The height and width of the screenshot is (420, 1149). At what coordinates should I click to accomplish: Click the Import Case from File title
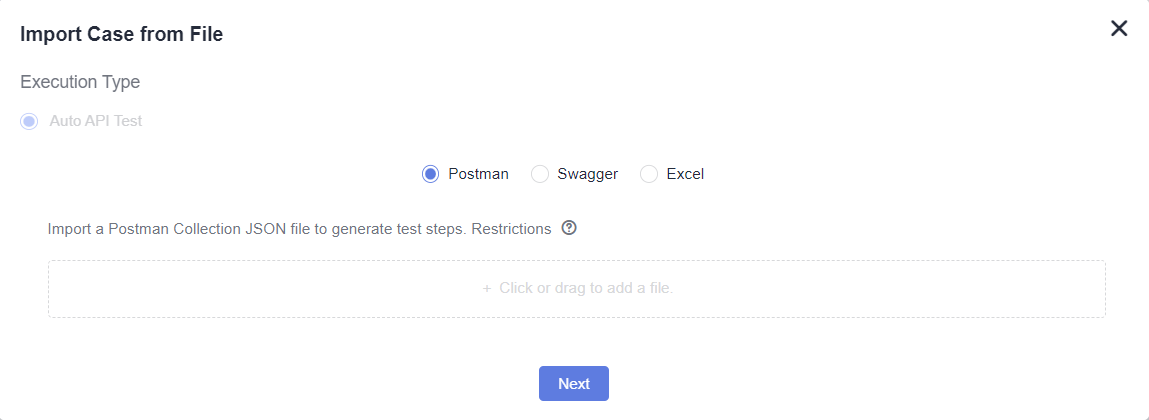click(x=122, y=34)
